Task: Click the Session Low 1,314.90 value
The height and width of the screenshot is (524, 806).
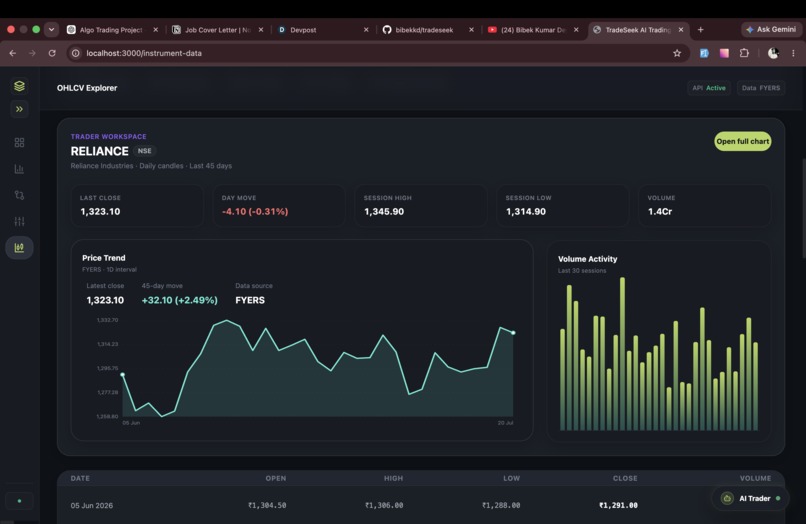Action: tap(526, 211)
